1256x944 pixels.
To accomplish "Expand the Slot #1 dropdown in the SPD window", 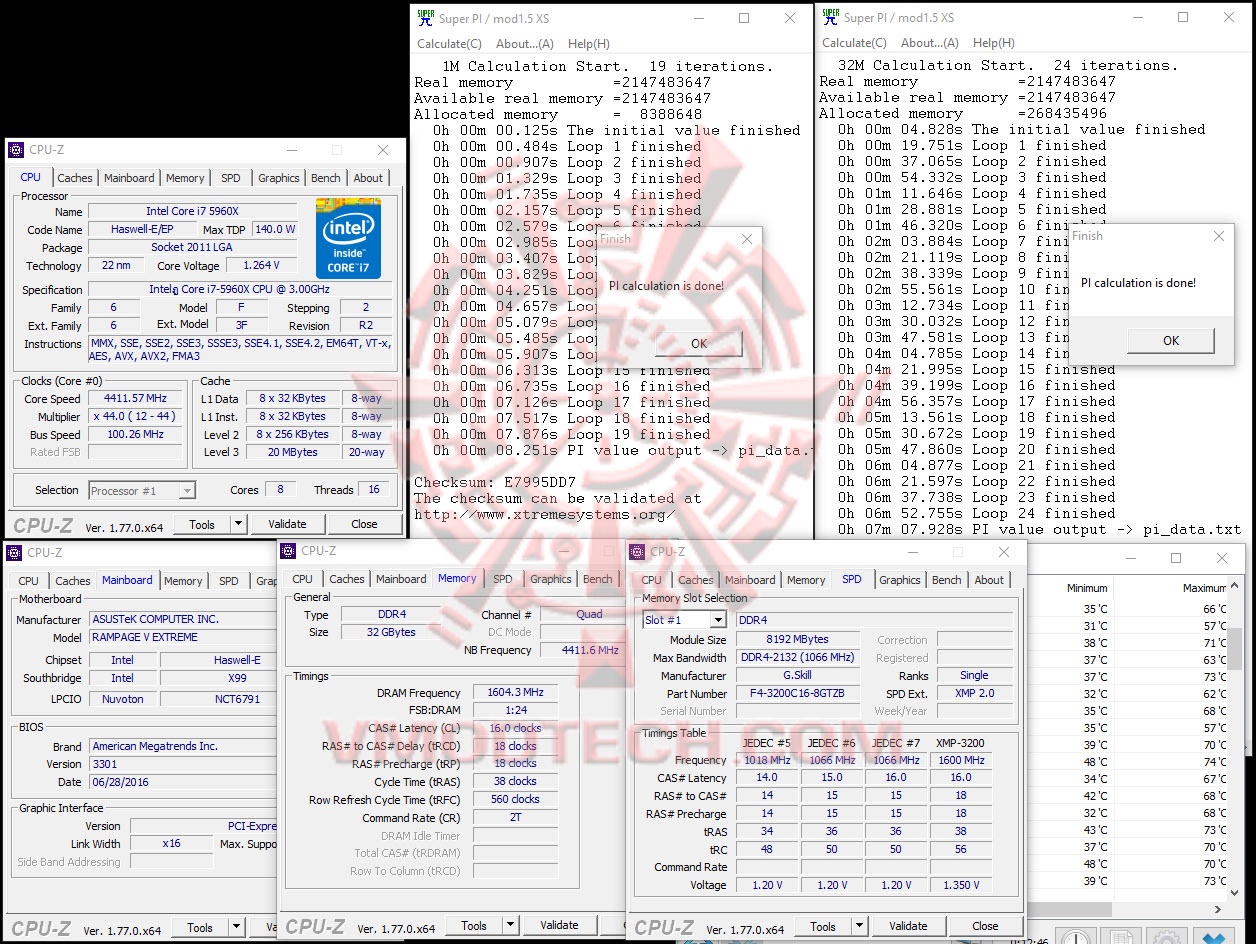I will click(717, 621).
